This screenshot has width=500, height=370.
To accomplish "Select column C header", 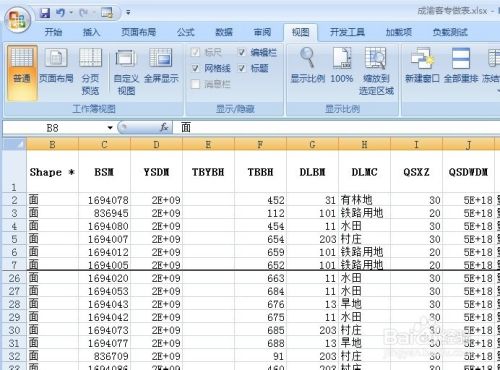I will point(104,144).
